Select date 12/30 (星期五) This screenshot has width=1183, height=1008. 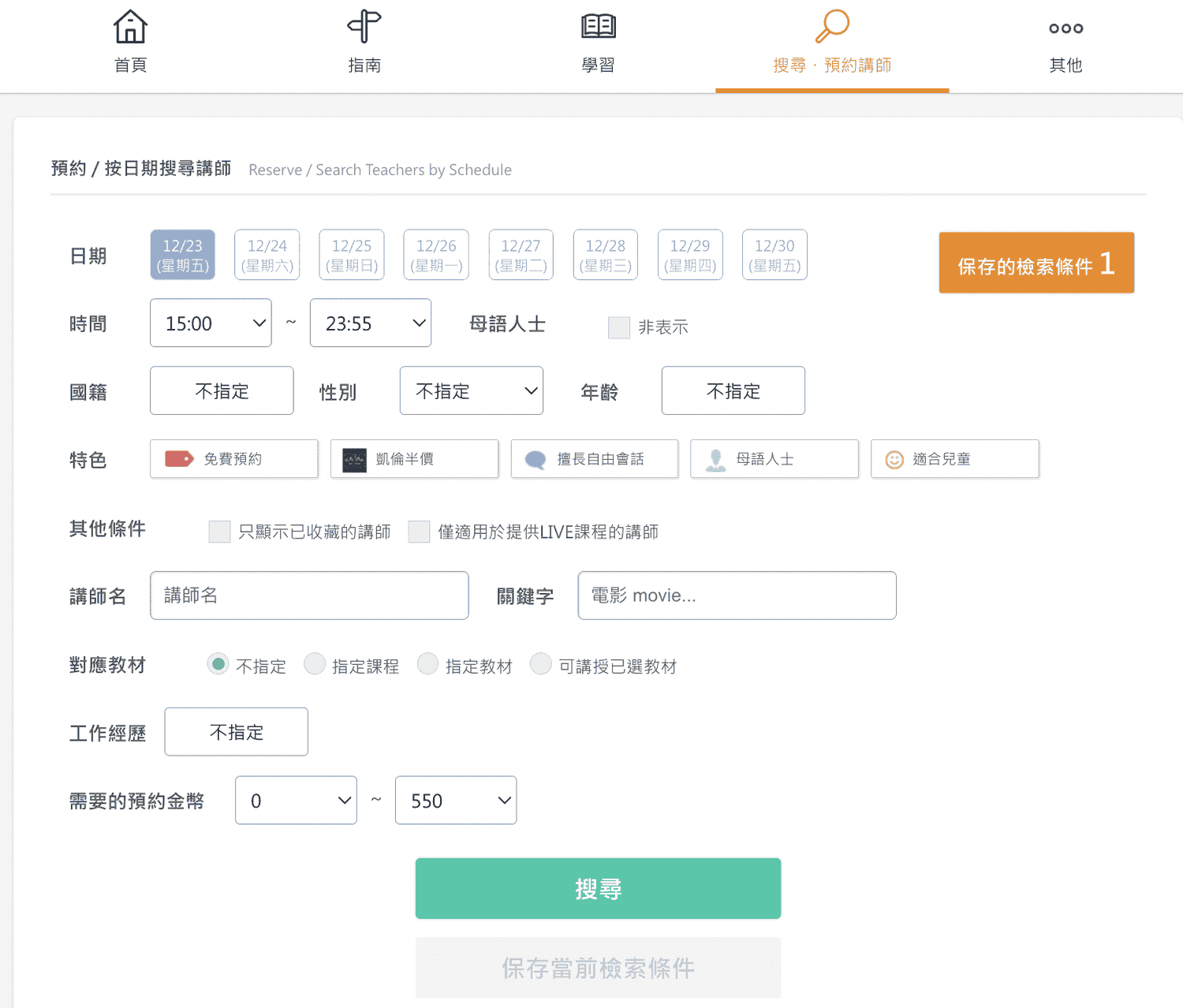(774, 255)
